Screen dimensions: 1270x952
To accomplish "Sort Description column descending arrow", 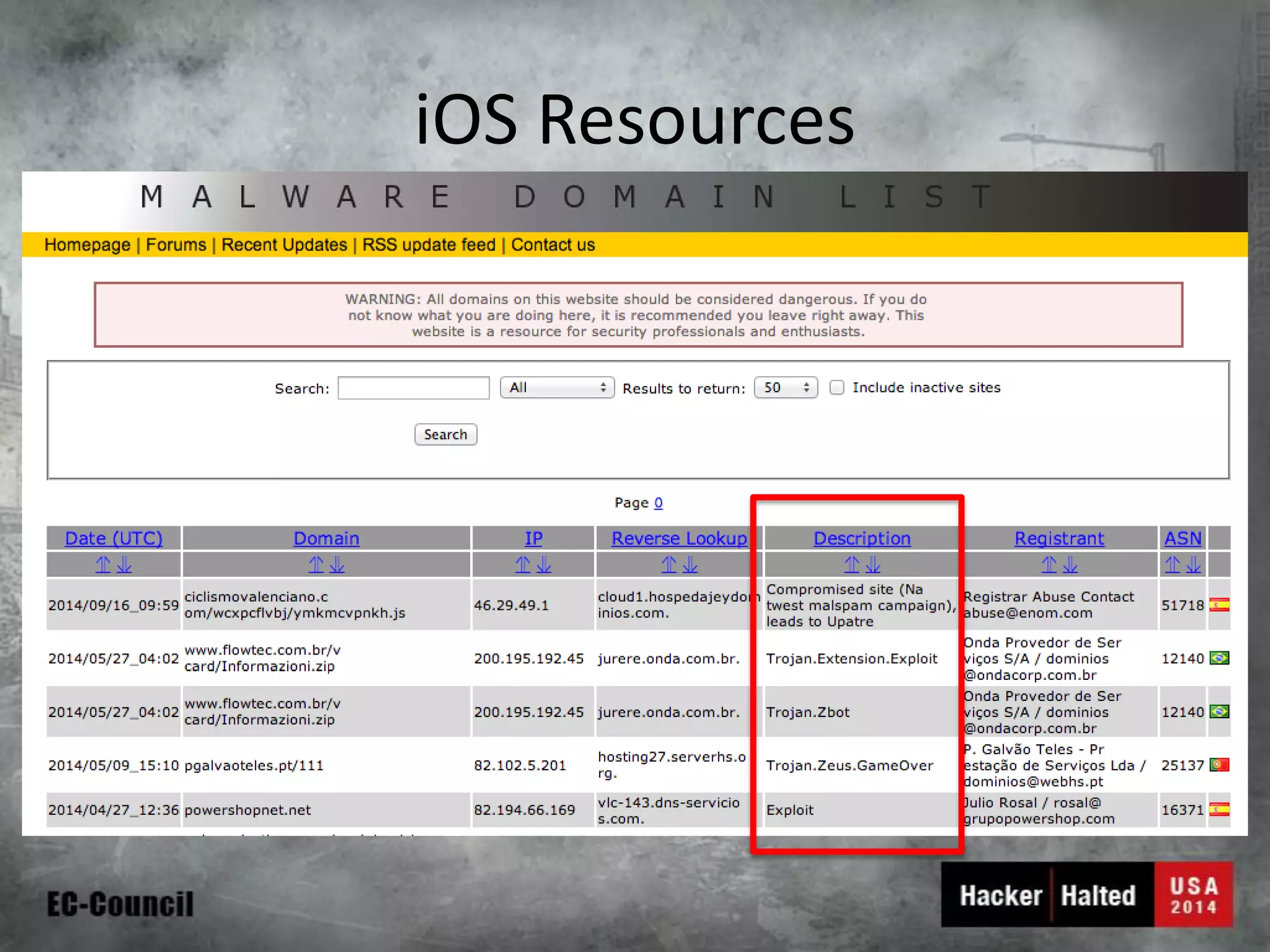I will [873, 565].
